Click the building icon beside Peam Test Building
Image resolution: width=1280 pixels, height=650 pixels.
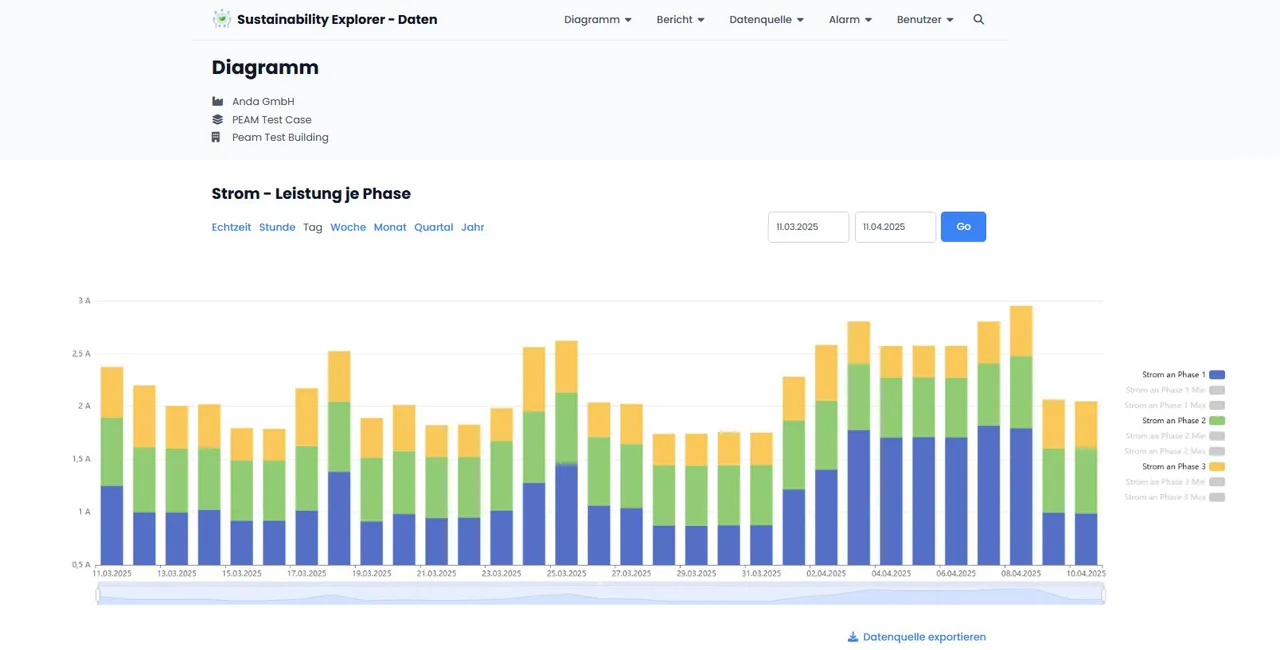pyautogui.click(x=216, y=137)
